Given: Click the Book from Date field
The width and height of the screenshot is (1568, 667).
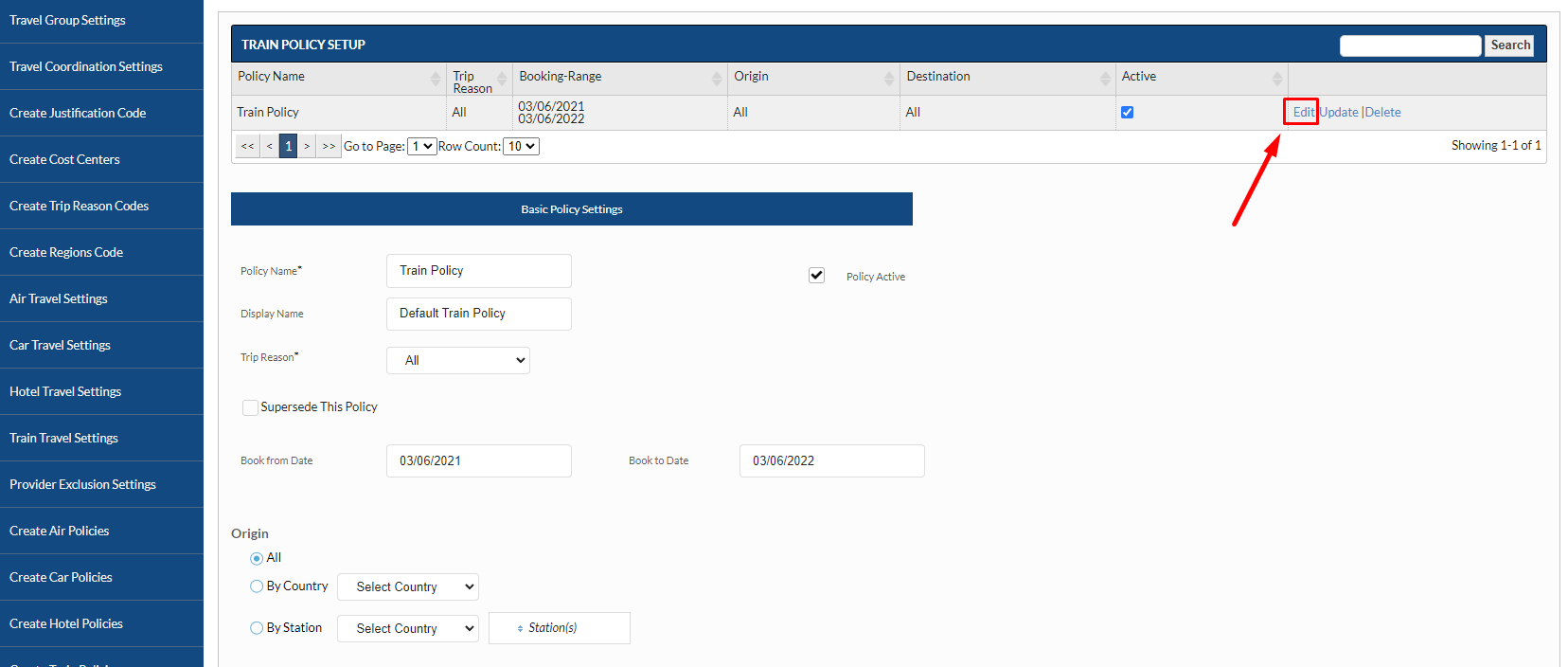Looking at the screenshot, I should pos(479,460).
